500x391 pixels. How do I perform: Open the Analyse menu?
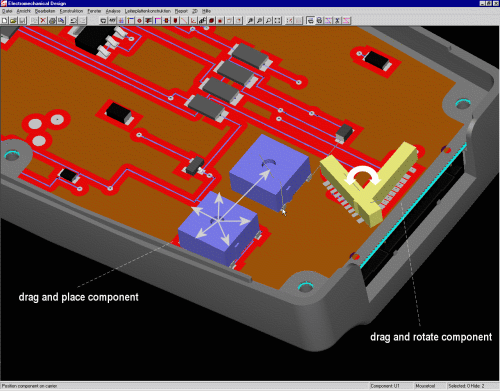(113, 11)
